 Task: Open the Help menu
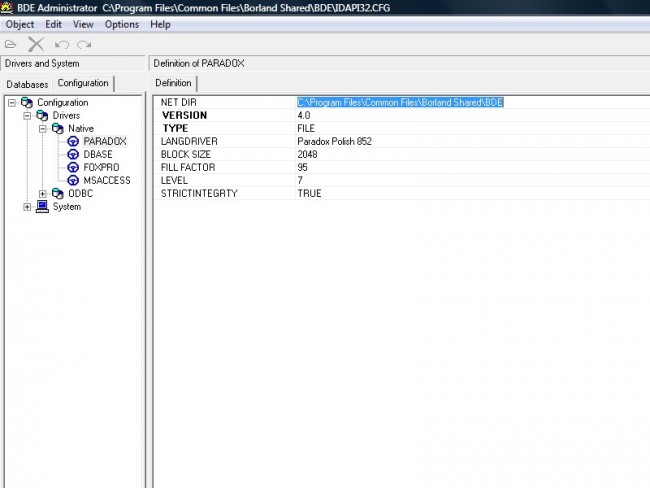tap(160, 24)
